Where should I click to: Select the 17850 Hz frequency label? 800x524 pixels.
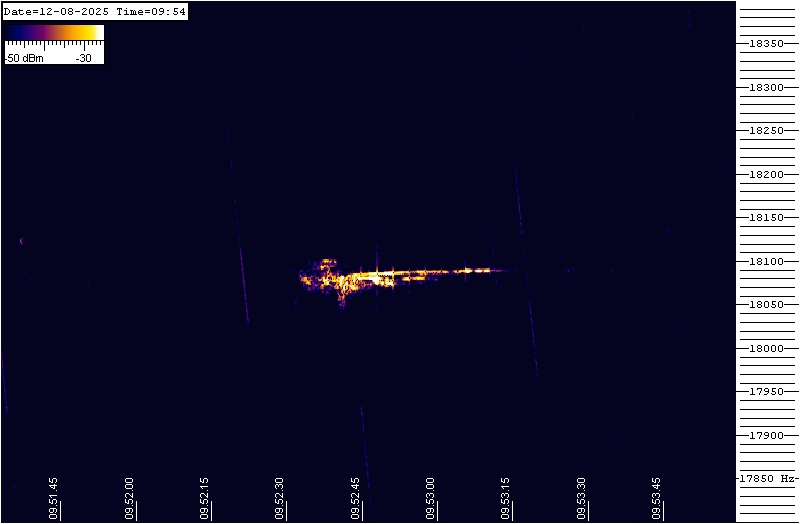point(769,479)
